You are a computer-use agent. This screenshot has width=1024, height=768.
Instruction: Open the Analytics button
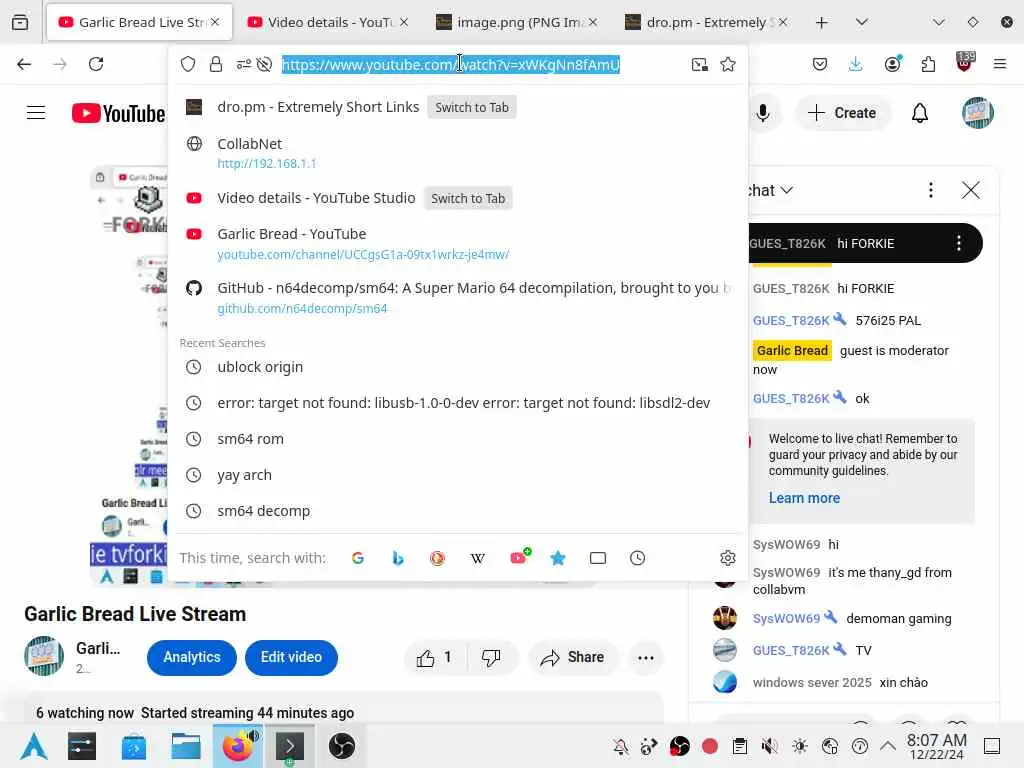[x=192, y=658]
